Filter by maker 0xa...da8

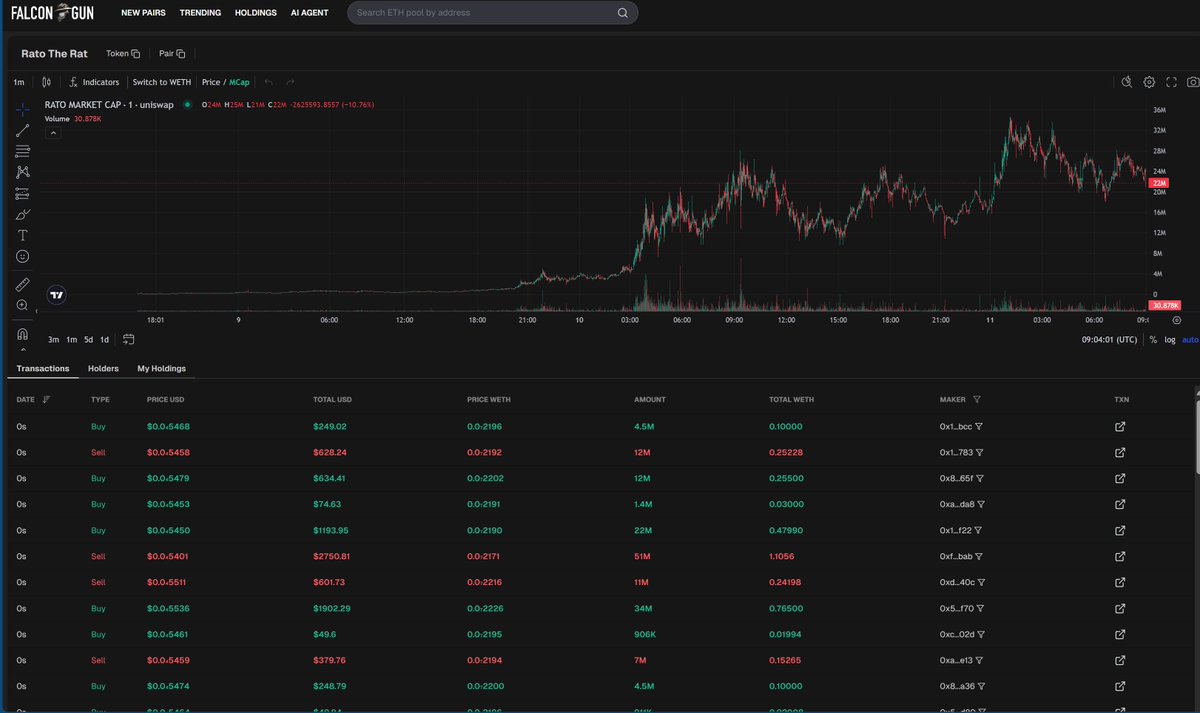pyautogui.click(x=981, y=504)
